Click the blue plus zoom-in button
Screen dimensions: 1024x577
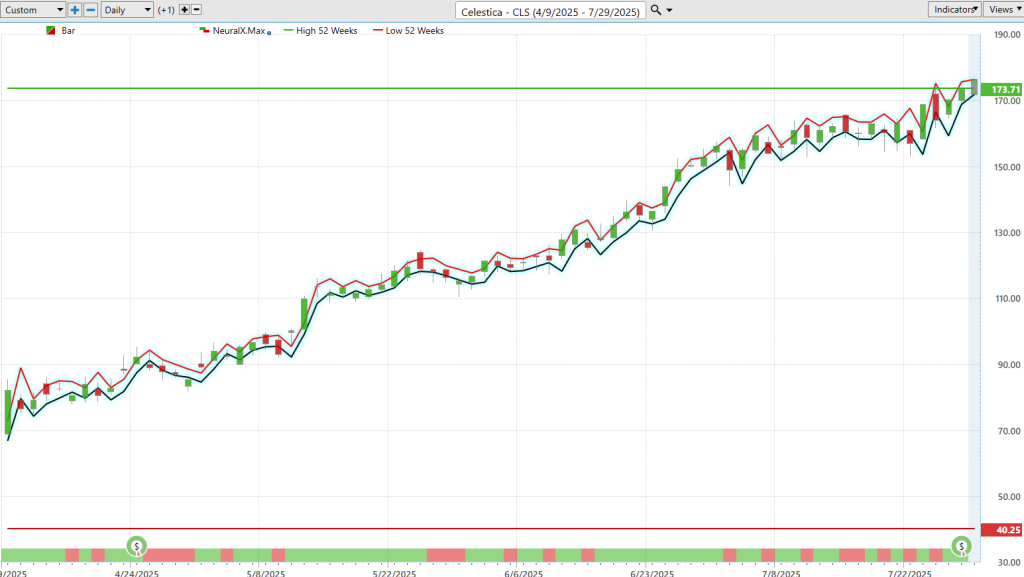75,10
